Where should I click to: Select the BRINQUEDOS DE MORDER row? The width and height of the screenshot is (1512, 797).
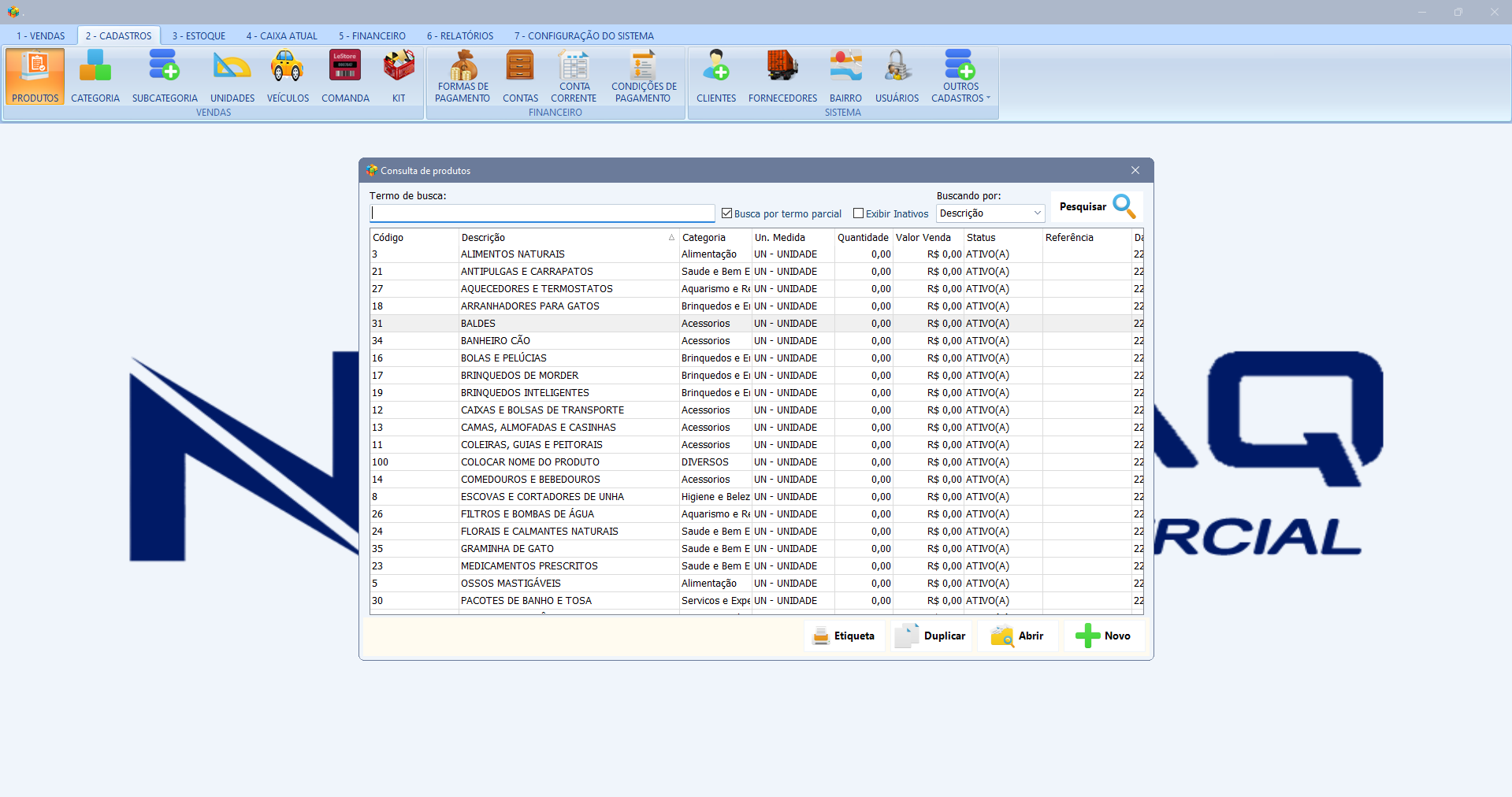(x=756, y=376)
